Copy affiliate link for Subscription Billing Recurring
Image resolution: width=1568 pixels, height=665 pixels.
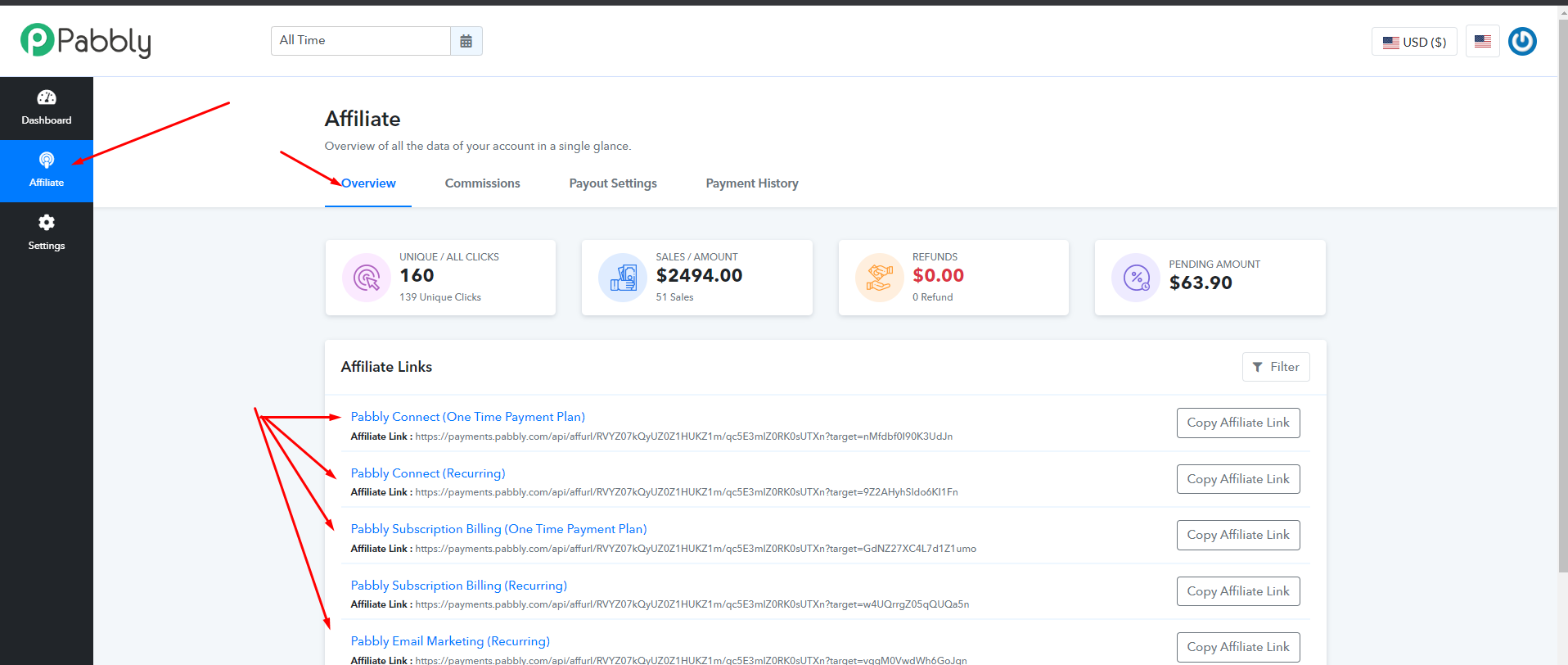pos(1237,591)
